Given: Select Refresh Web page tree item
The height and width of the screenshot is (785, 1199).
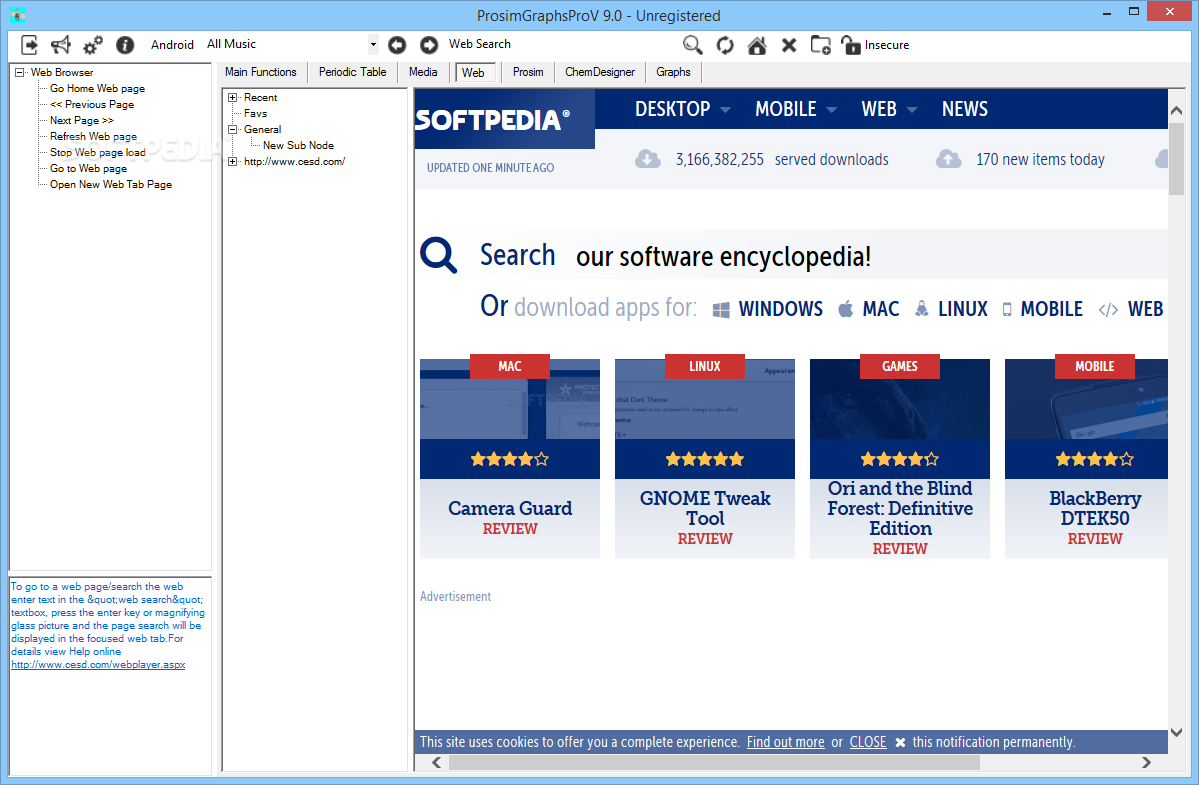Looking at the screenshot, I should 93,137.
